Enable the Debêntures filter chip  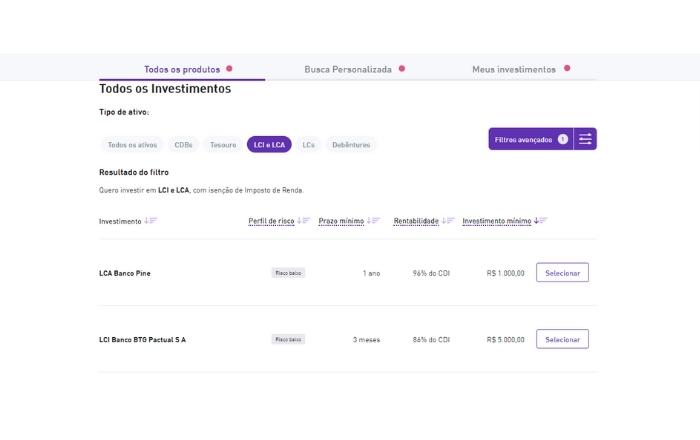351,145
